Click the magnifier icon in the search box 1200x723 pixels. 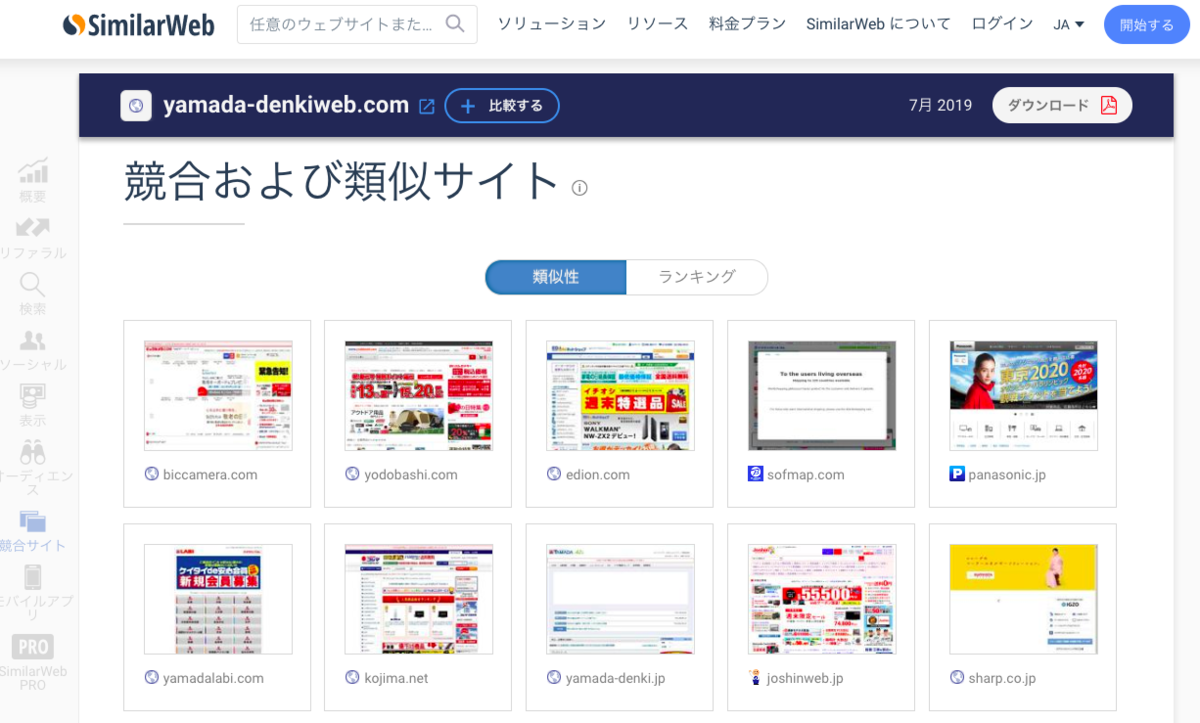(x=455, y=22)
